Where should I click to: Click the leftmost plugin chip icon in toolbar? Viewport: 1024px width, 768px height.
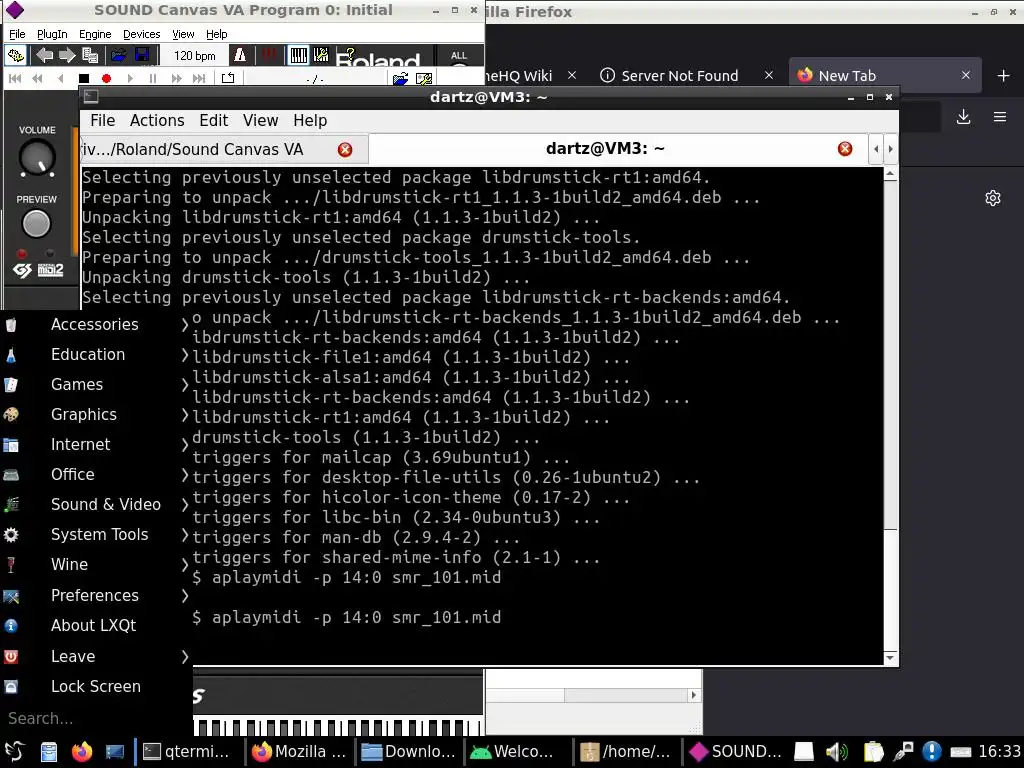coord(16,56)
